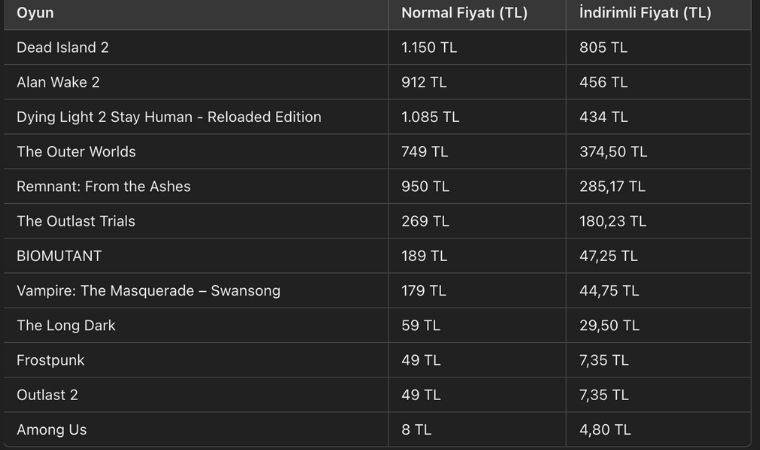This screenshot has width=760, height=450.
Task: Click the Oyun column header
Action: tap(35, 13)
